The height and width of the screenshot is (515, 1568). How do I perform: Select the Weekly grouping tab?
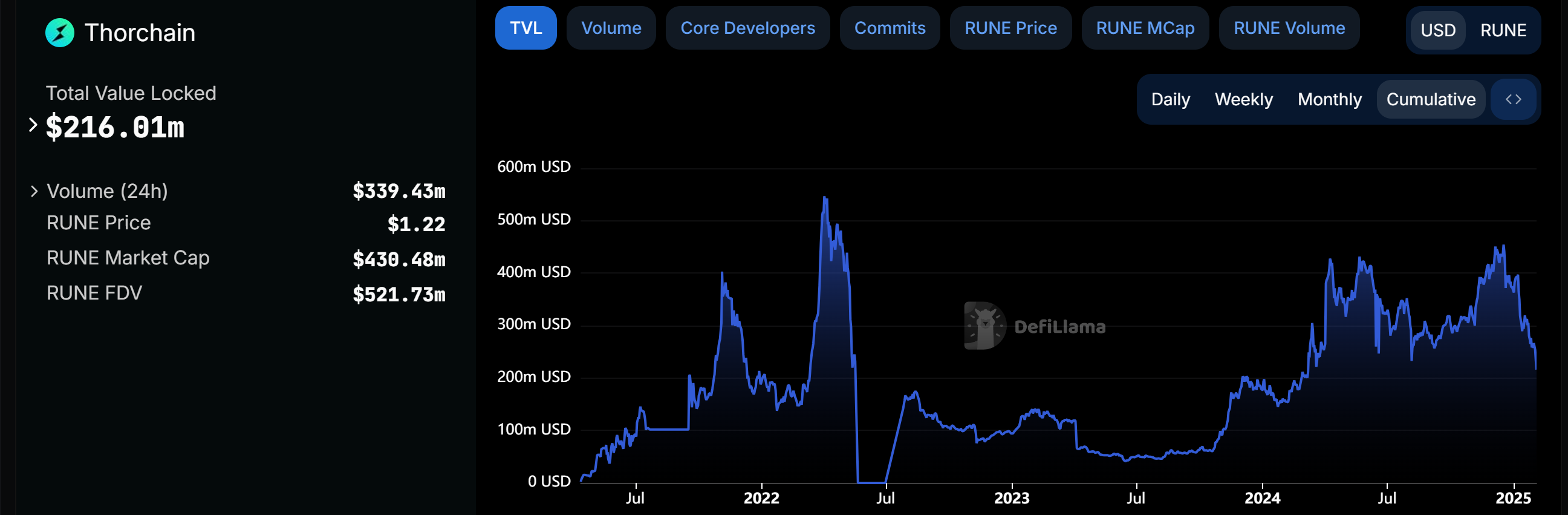1243,99
